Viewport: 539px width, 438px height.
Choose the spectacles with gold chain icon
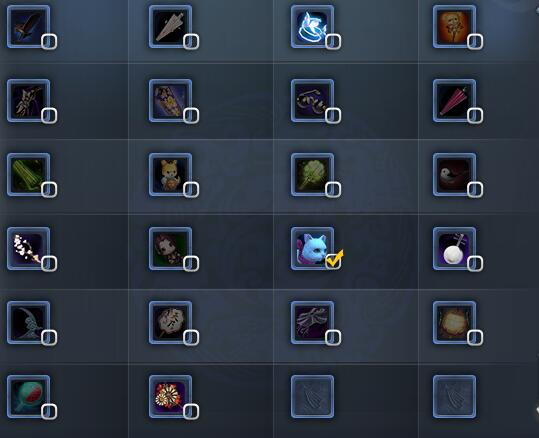[312, 101]
